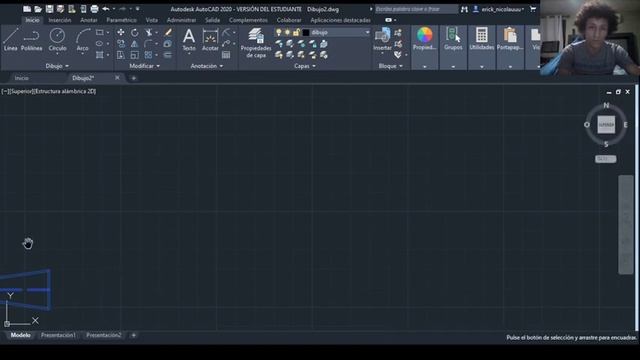
Task: Click the Plot (print) icon
Action: point(94,9)
